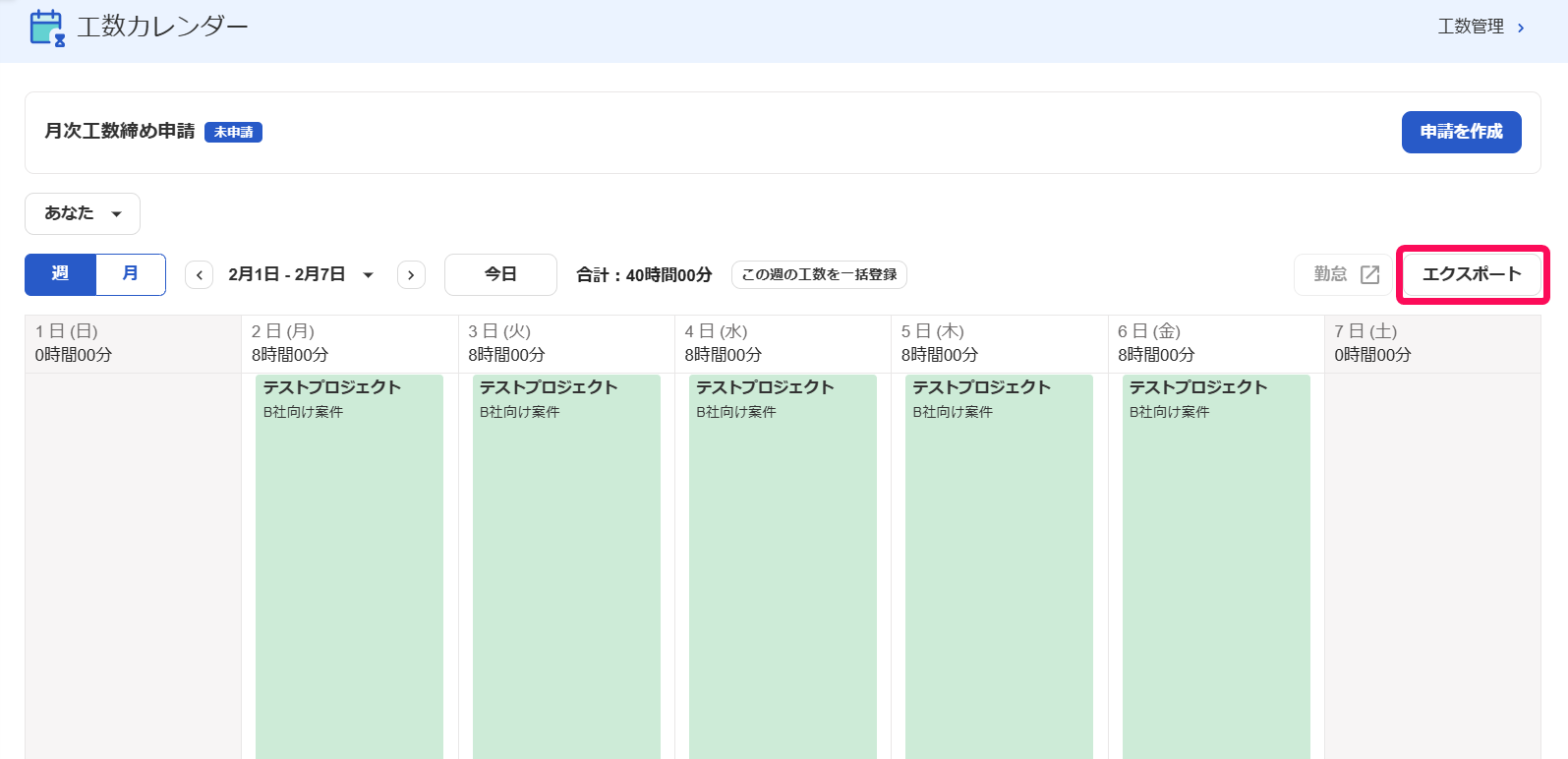
Task: Expand the 2月1日 - 2月7日 date range dropdown
Action: point(301,274)
